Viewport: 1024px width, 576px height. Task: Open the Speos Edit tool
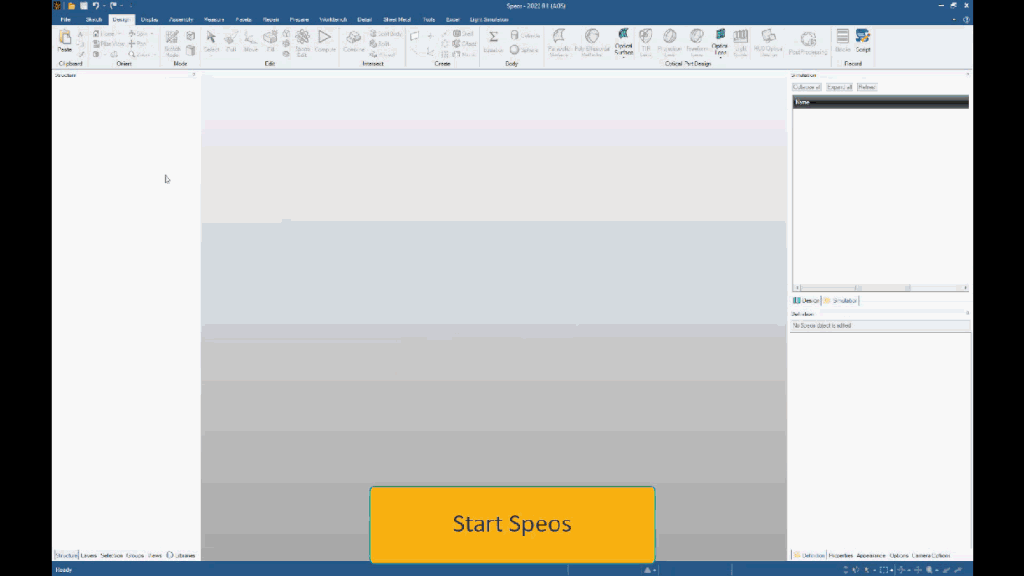coord(302,43)
